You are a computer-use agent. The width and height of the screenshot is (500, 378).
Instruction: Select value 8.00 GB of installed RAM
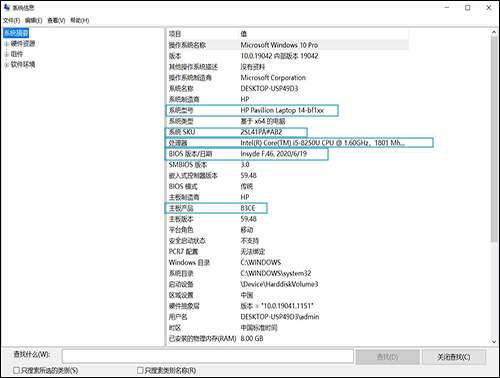pyautogui.click(x=252, y=339)
